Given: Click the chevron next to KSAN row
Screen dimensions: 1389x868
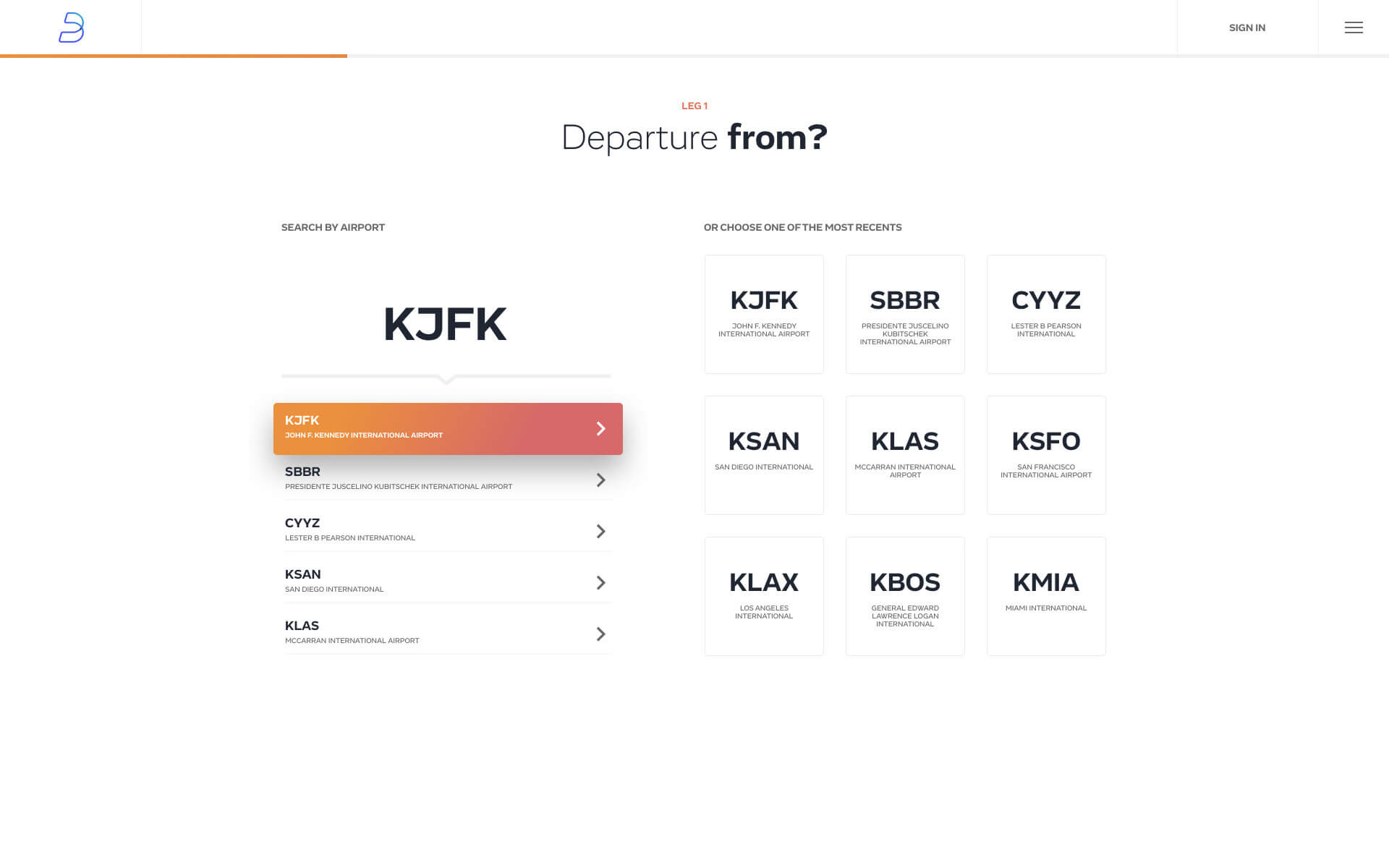Looking at the screenshot, I should tap(600, 583).
